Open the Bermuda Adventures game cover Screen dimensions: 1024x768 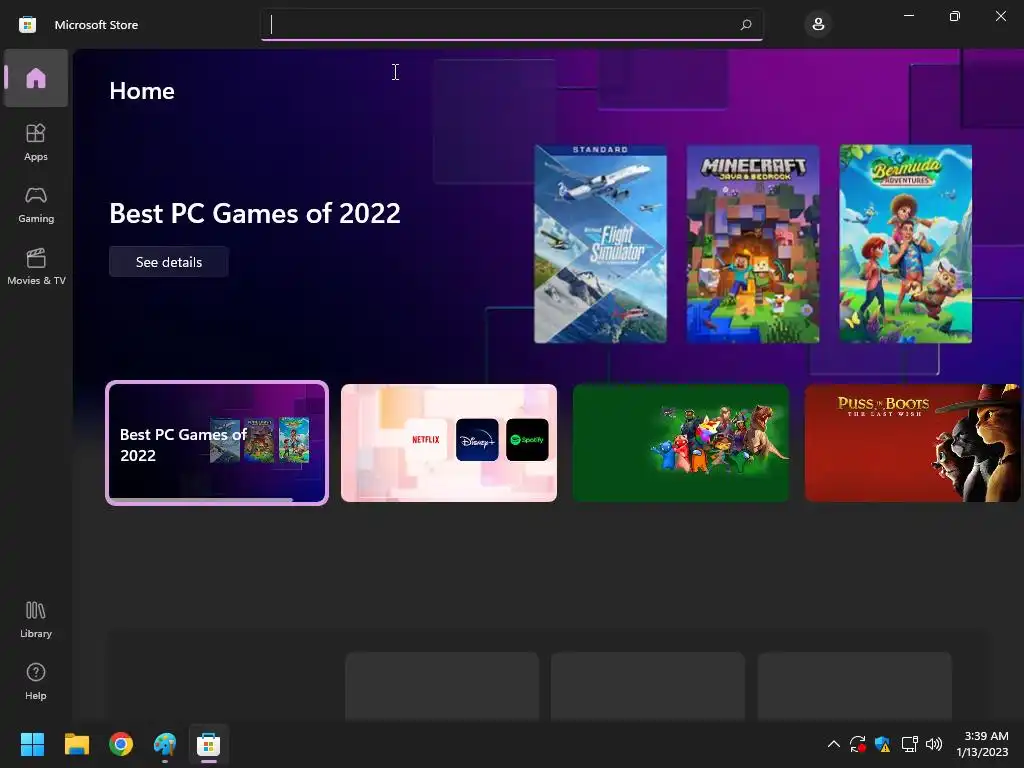(905, 244)
